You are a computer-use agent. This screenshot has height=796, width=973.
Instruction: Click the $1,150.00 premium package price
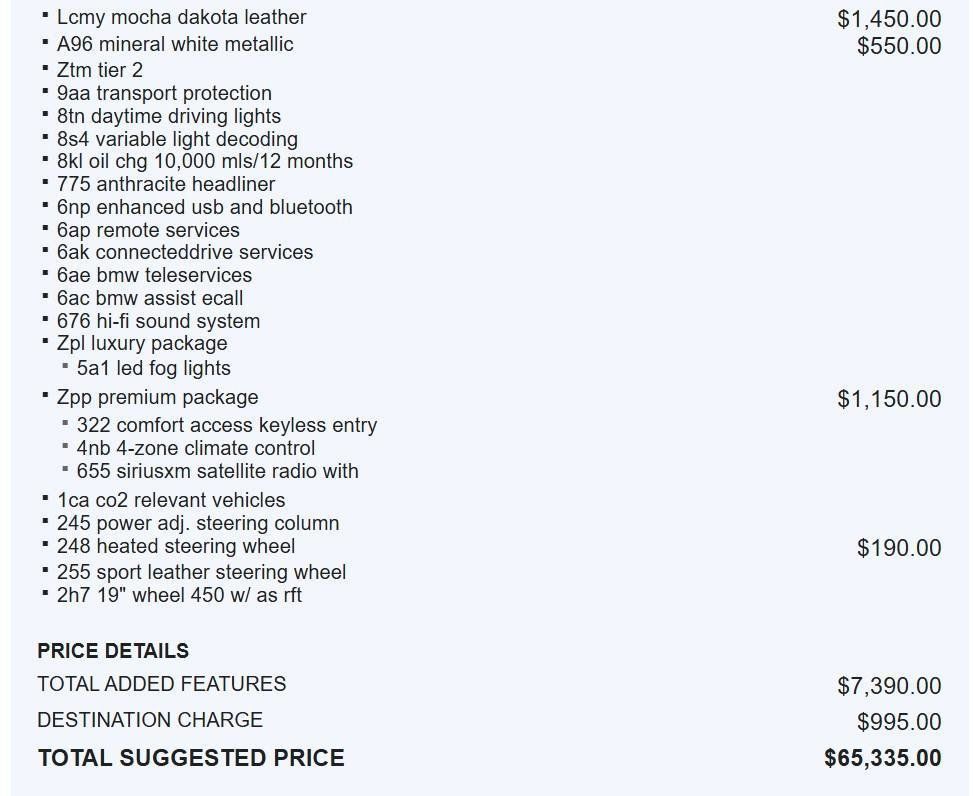click(888, 399)
